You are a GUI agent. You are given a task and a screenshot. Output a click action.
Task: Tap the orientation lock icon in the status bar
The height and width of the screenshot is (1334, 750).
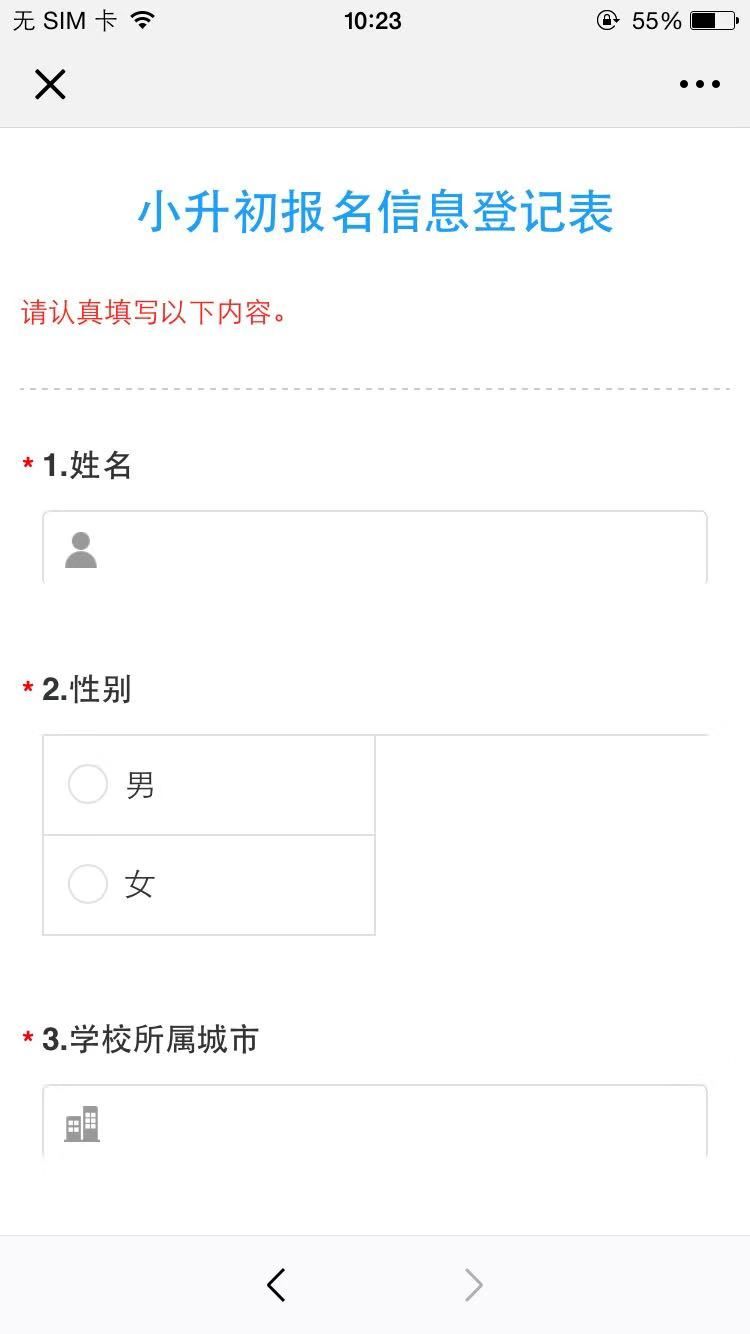[x=608, y=20]
